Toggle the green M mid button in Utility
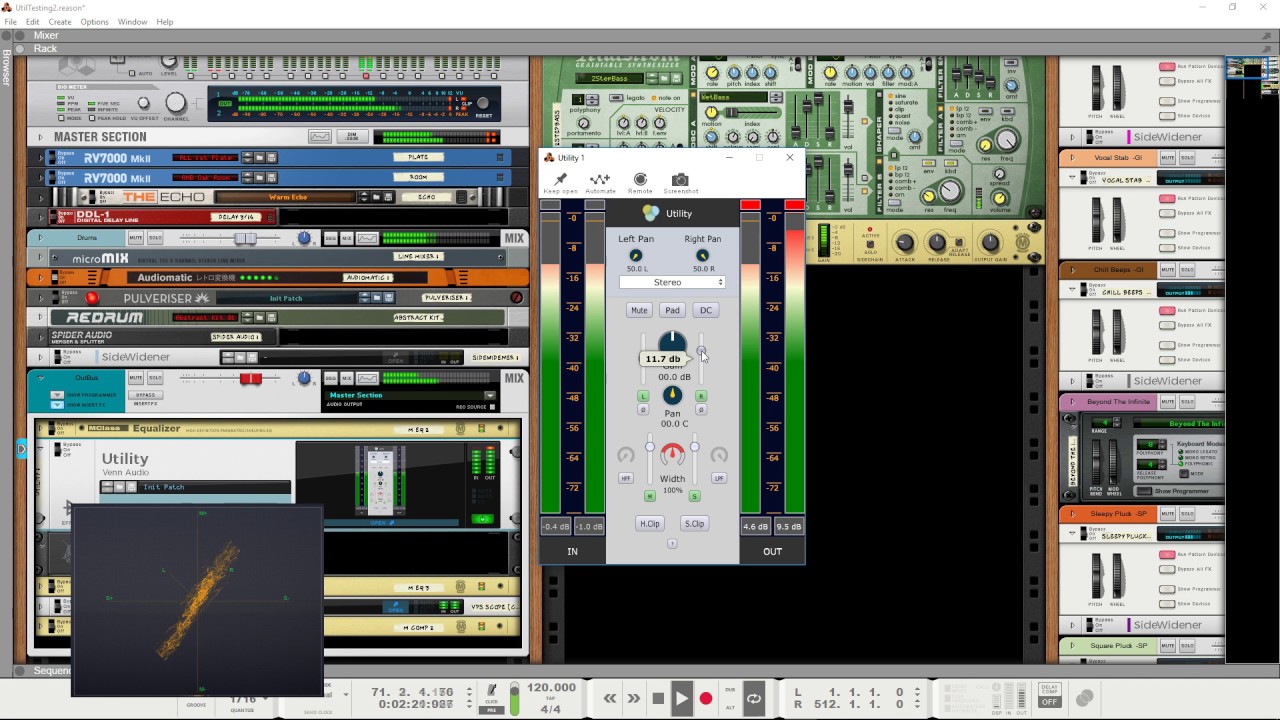The width and height of the screenshot is (1280, 720). tap(650, 496)
